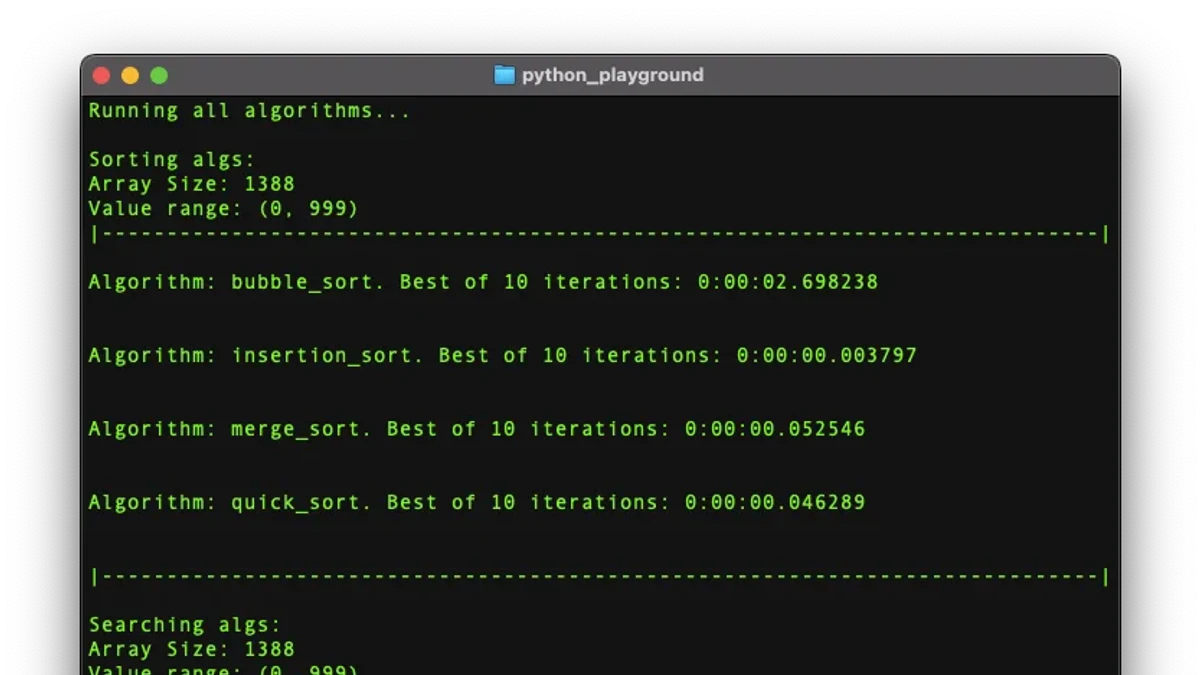Click the bubble_sort algorithm result line
Image resolution: width=1200 pixels, height=675 pixels.
(x=483, y=282)
